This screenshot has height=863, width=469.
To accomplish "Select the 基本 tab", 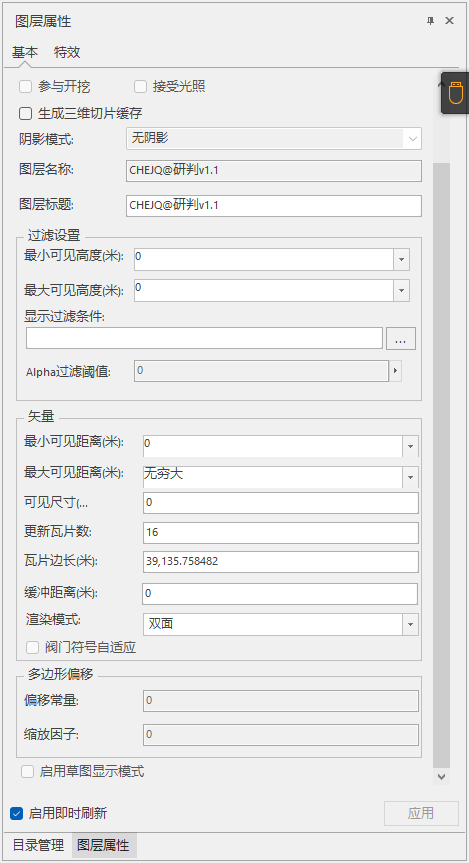I will coord(25,52).
